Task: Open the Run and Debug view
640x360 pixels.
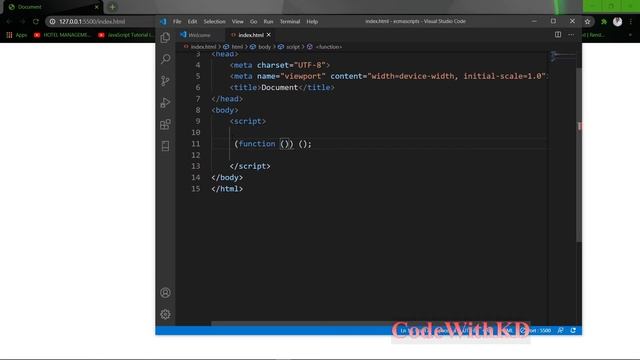Action: point(165,102)
